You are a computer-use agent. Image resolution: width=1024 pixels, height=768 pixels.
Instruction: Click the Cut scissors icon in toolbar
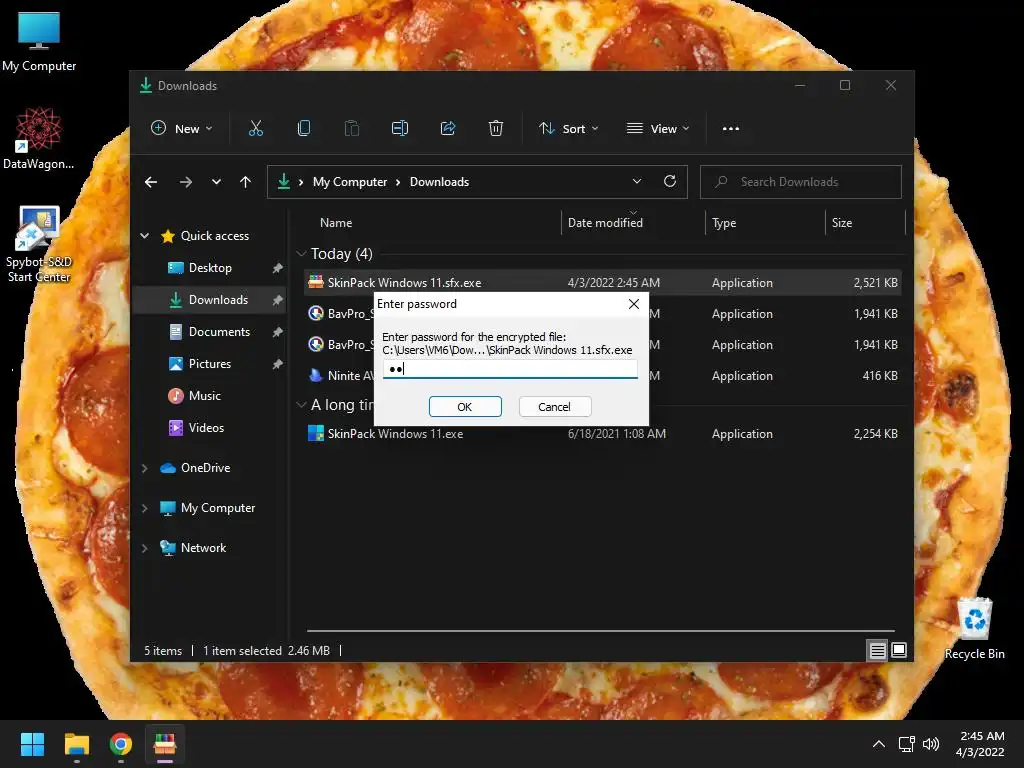[255, 129]
